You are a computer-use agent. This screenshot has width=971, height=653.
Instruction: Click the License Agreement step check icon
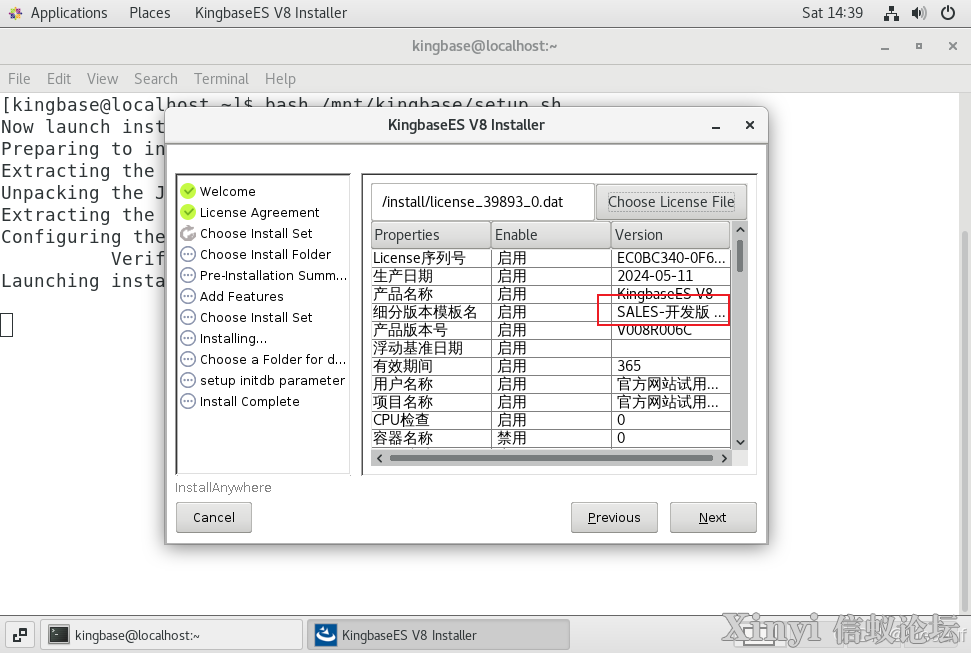click(x=188, y=212)
